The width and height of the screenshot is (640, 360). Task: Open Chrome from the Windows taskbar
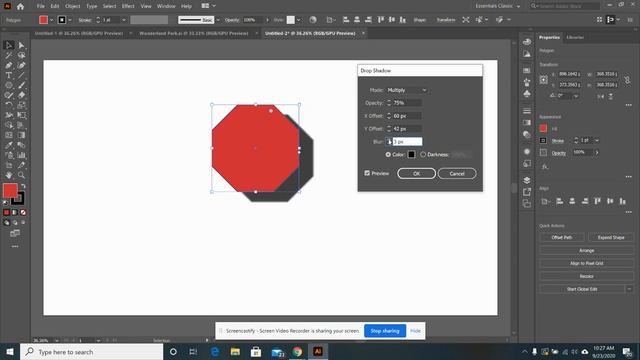297,351
